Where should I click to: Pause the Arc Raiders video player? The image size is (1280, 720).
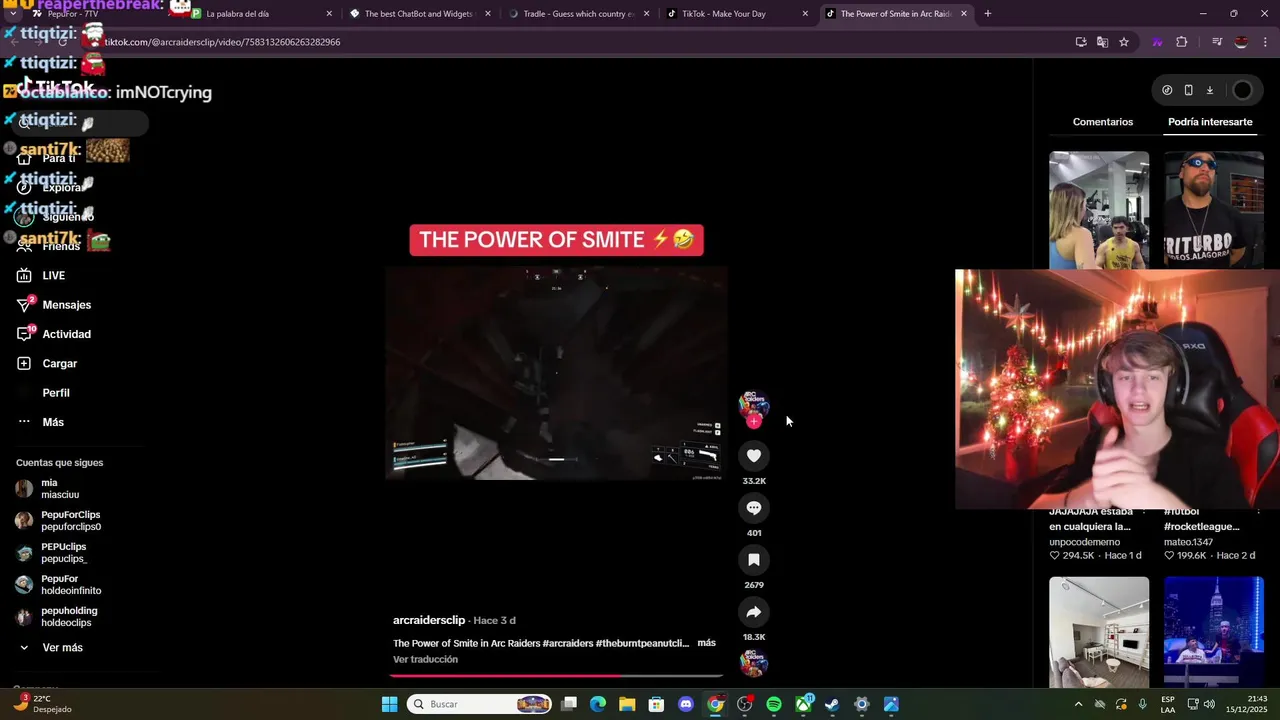(556, 373)
